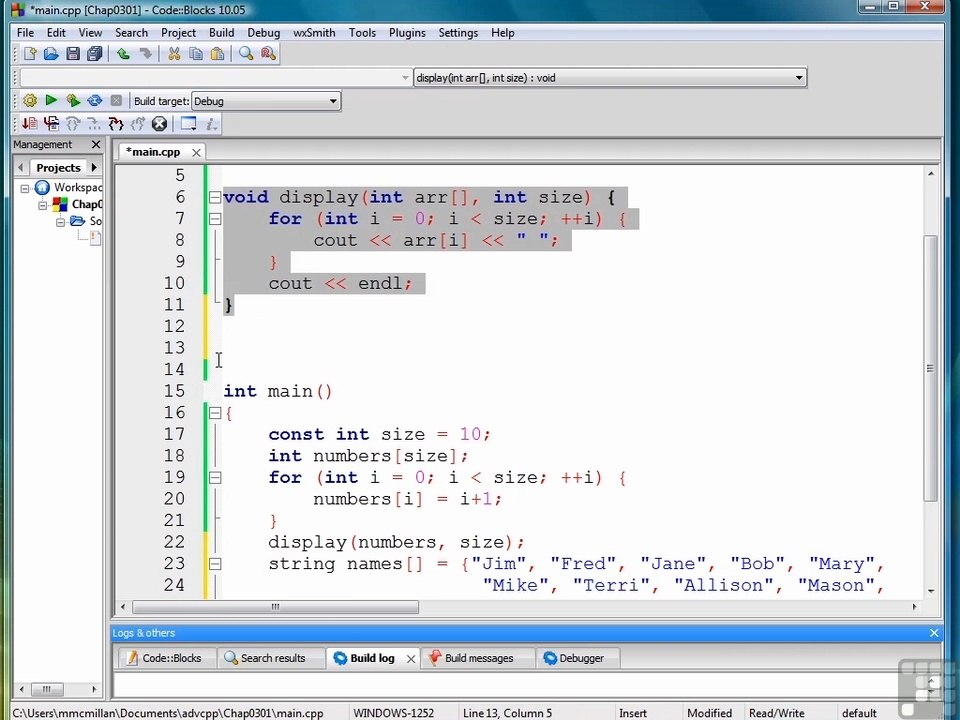Open a file with the folder icon
The width and height of the screenshot is (960, 720).
pyautogui.click(x=51, y=54)
